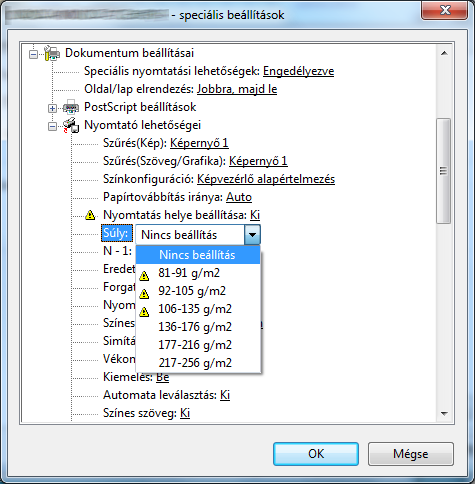The height and width of the screenshot is (484, 475).
Task: Click the Be value of Kiemelés
Action: click(163, 377)
